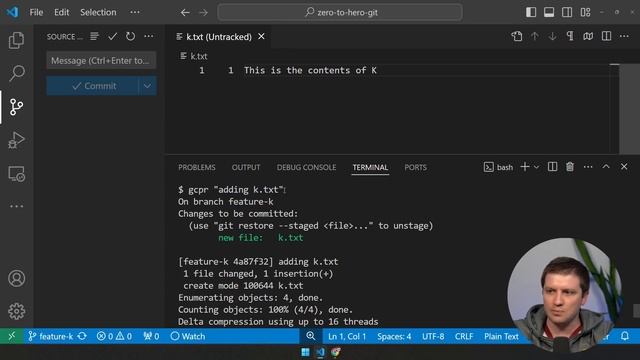The image size is (640, 360).
Task: Open the File menu
Action: [36, 12]
